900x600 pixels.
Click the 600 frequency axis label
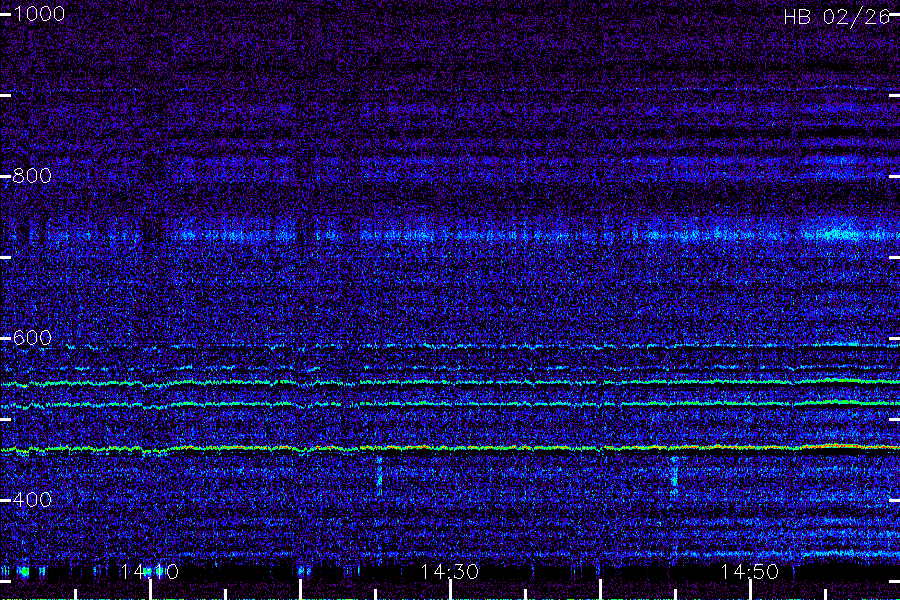[32, 338]
